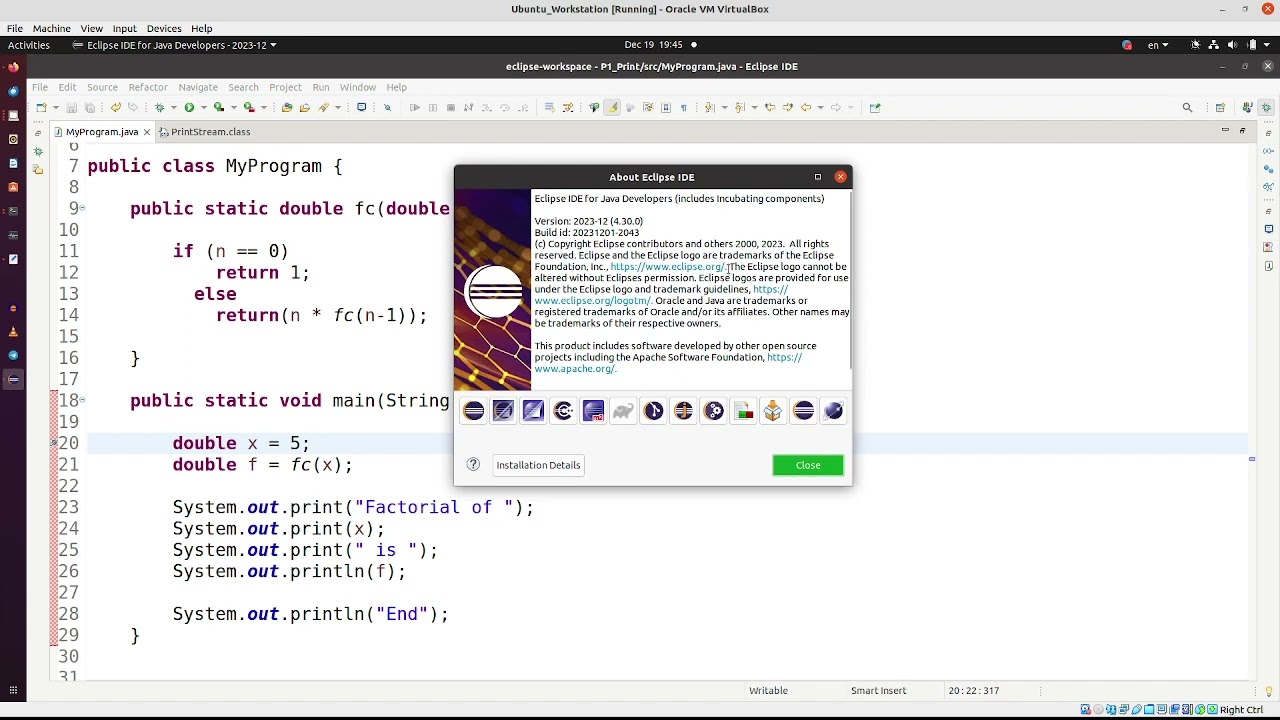The height and width of the screenshot is (720, 1280).
Task: Open the Window menu
Action: tap(357, 87)
